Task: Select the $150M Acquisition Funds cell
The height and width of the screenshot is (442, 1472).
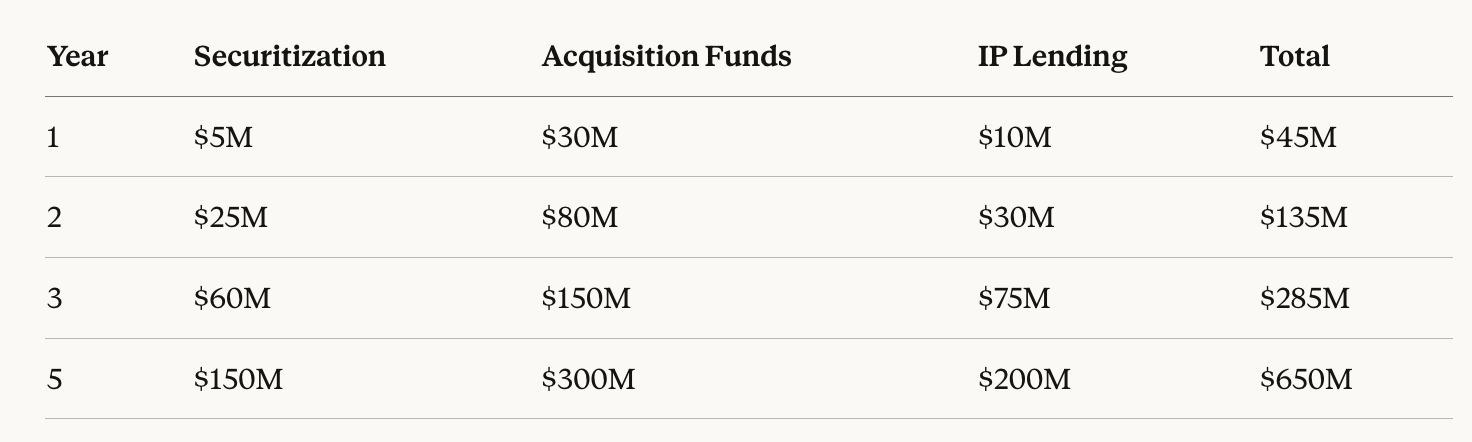Action: (x=586, y=298)
